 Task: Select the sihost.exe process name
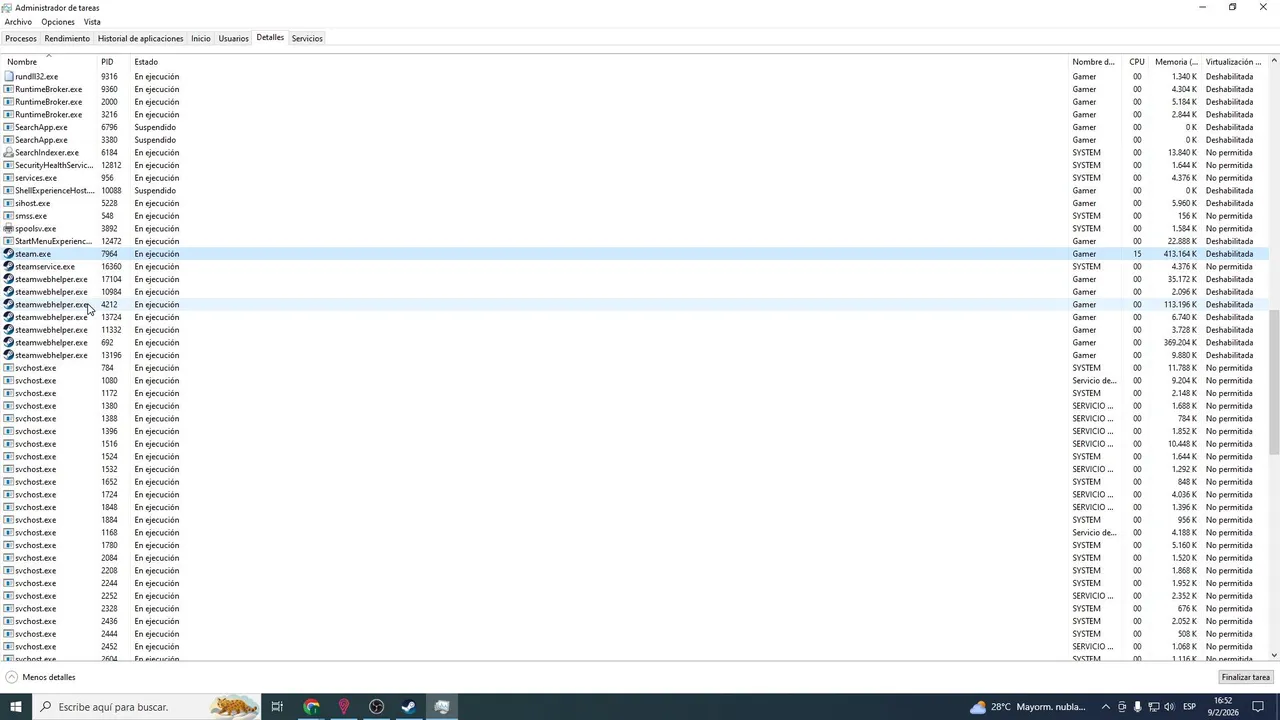coord(32,203)
